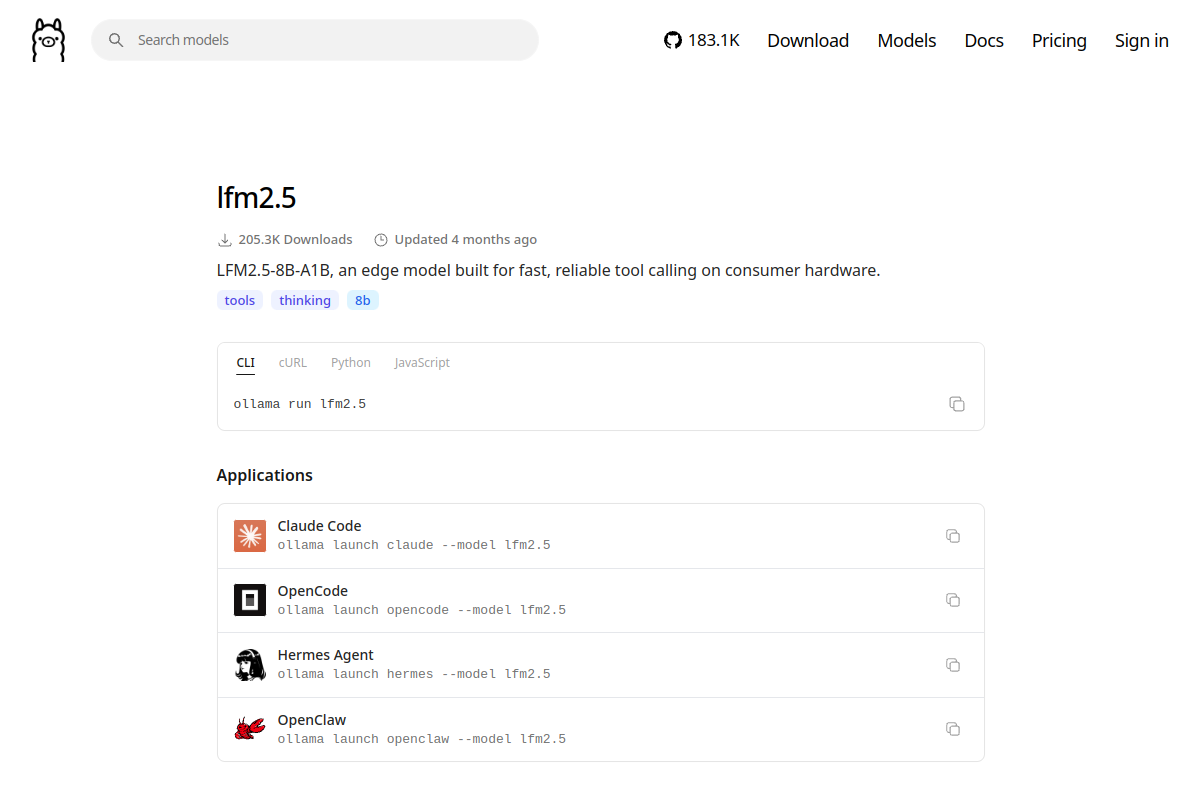Open the Download page
1200x800 pixels.
[x=808, y=40]
